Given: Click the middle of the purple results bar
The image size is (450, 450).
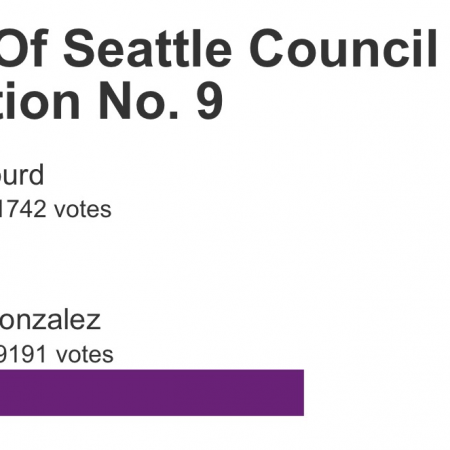Looking at the screenshot, I should pos(152,393).
